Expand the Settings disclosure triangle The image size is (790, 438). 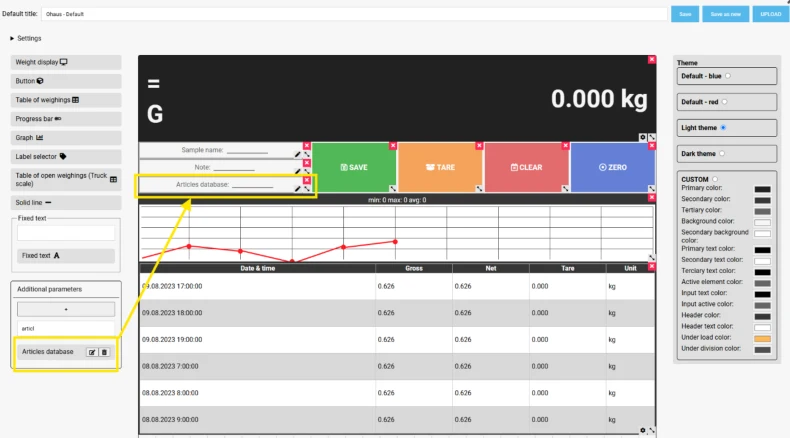(12, 38)
